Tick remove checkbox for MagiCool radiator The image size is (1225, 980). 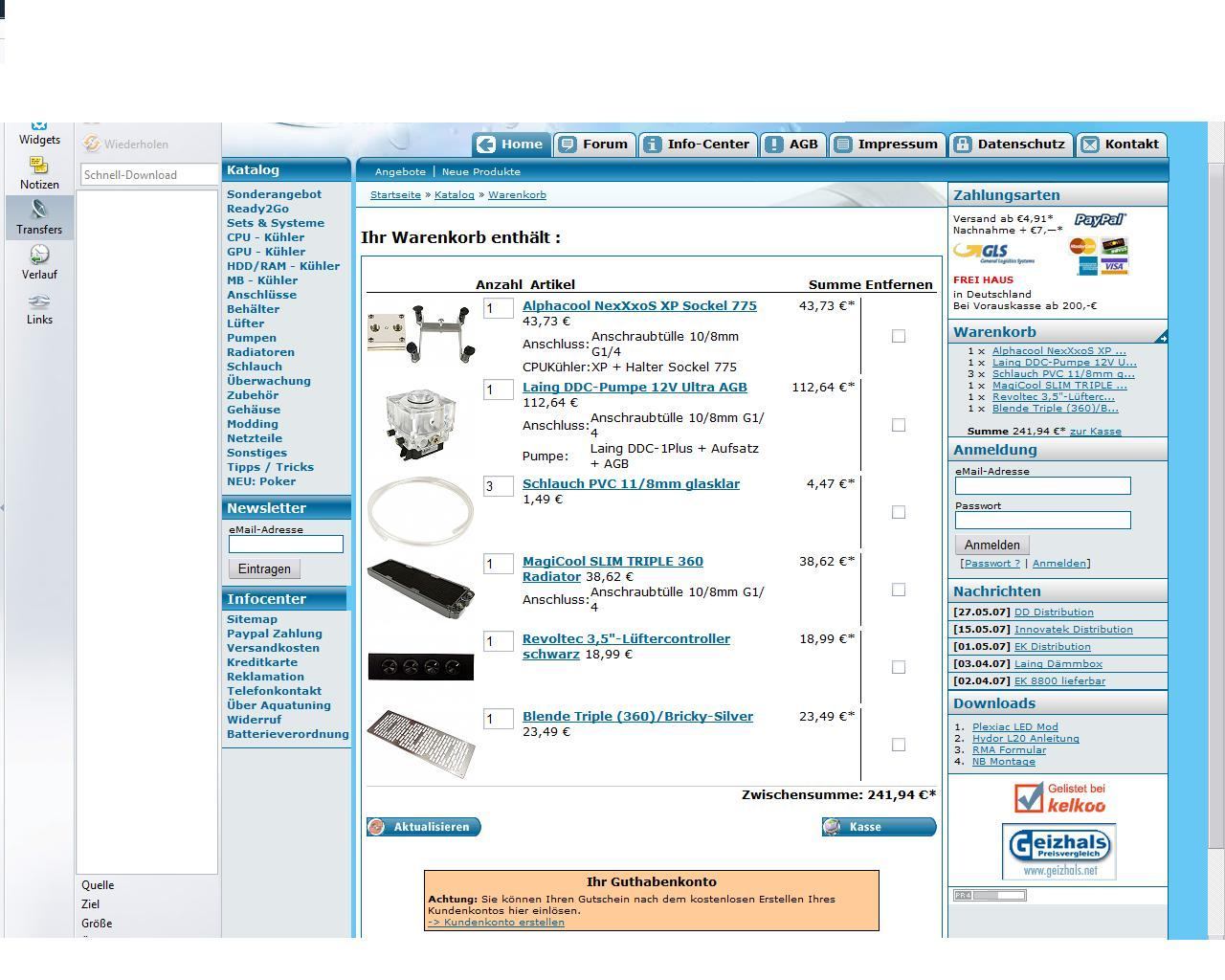898,590
